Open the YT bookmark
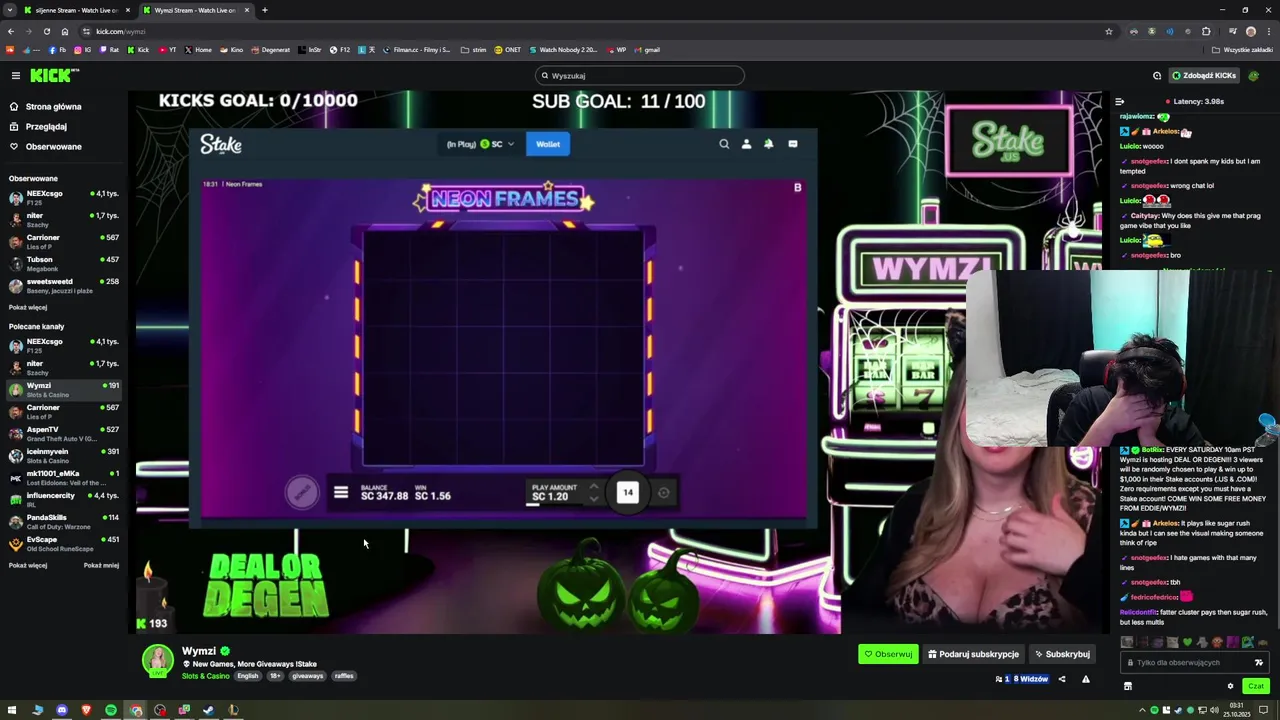The width and height of the screenshot is (1280, 720). [x=167, y=50]
